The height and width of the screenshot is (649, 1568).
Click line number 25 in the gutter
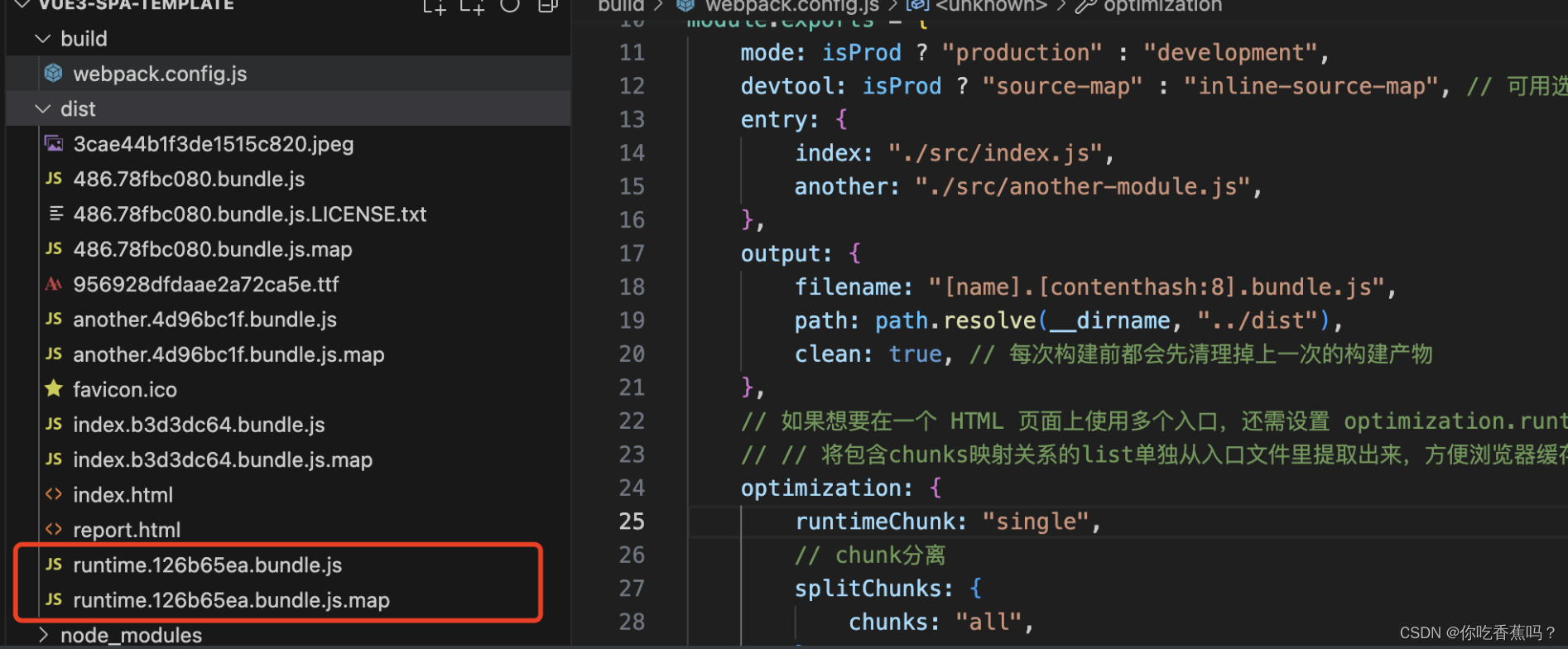[632, 522]
